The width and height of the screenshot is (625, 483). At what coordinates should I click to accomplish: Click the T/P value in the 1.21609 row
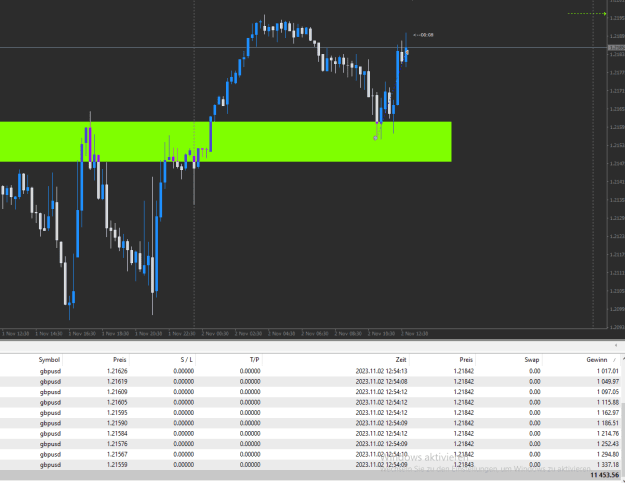coord(250,392)
